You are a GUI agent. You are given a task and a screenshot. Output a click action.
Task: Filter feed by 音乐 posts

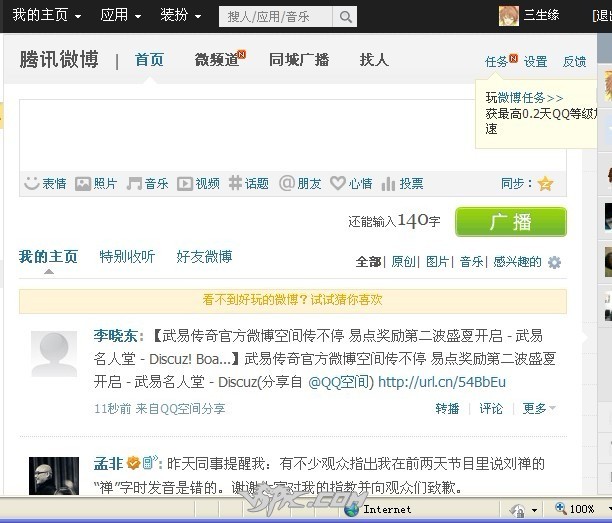[471, 262]
